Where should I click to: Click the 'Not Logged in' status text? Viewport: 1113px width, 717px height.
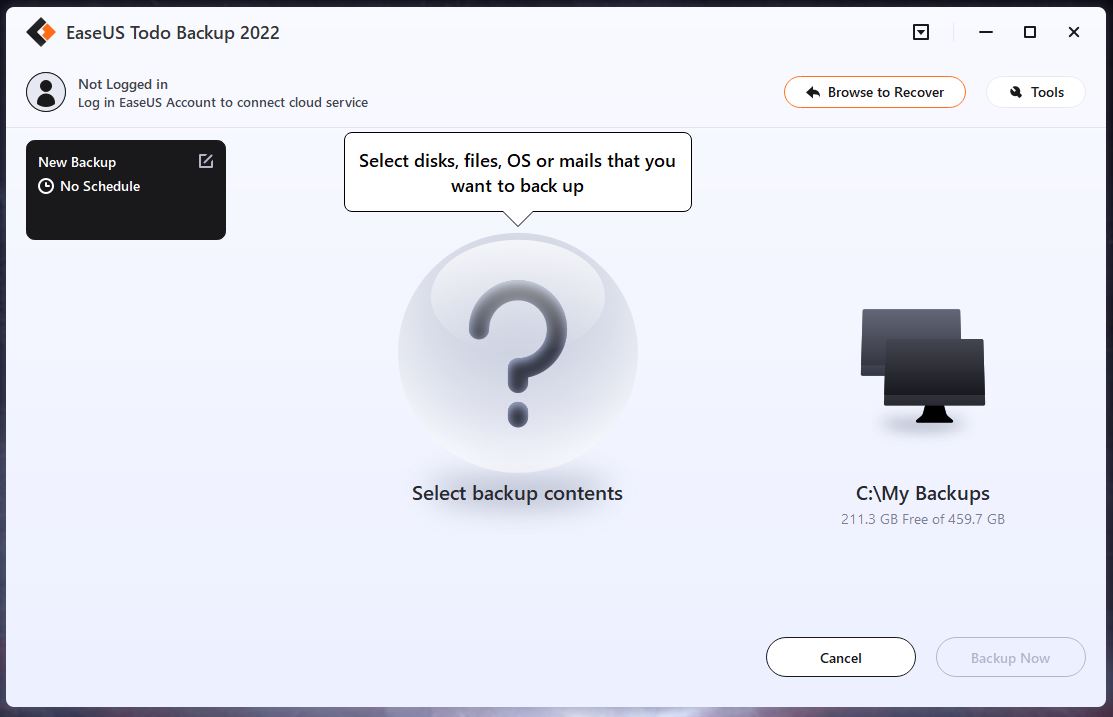tap(123, 84)
